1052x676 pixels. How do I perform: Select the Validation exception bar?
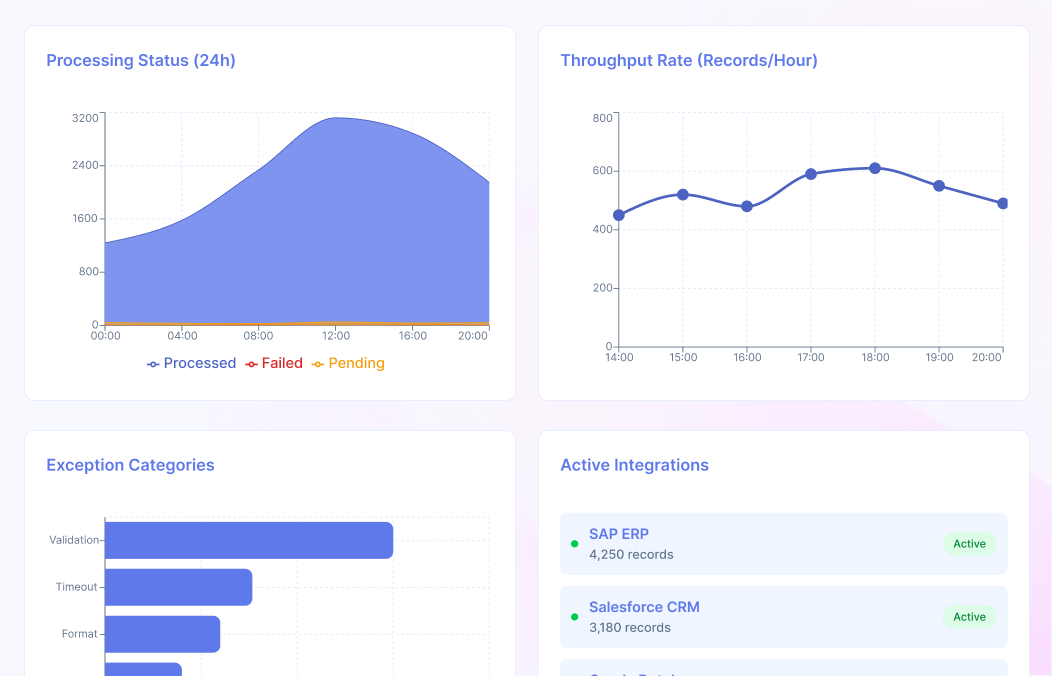(249, 541)
